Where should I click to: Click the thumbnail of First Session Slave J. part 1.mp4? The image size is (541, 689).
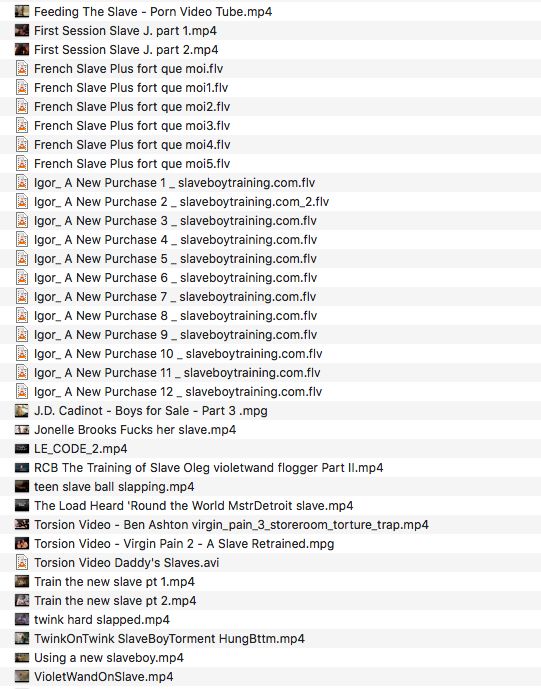pos(22,30)
